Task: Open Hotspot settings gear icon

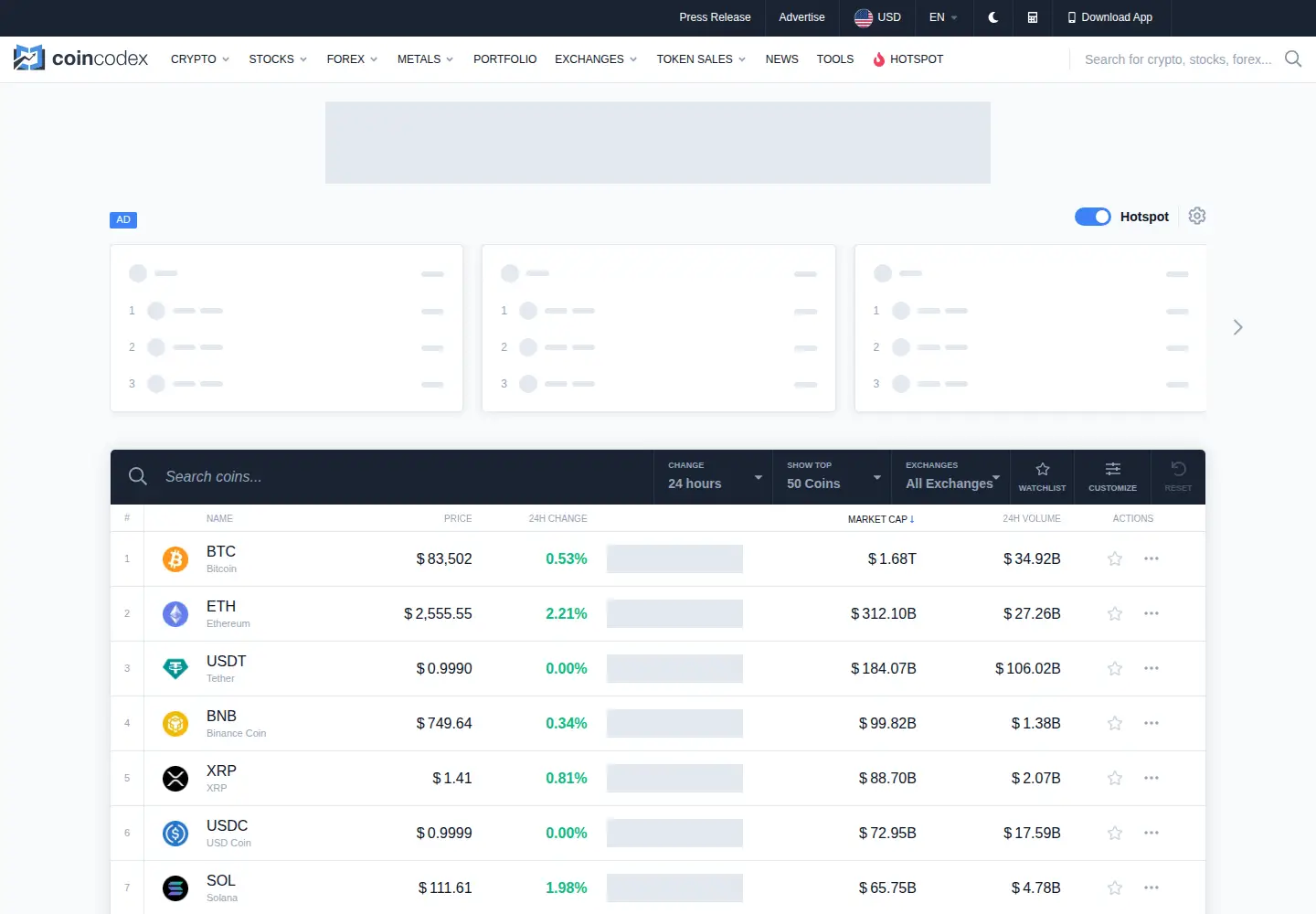Action: (x=1197, y=216)
